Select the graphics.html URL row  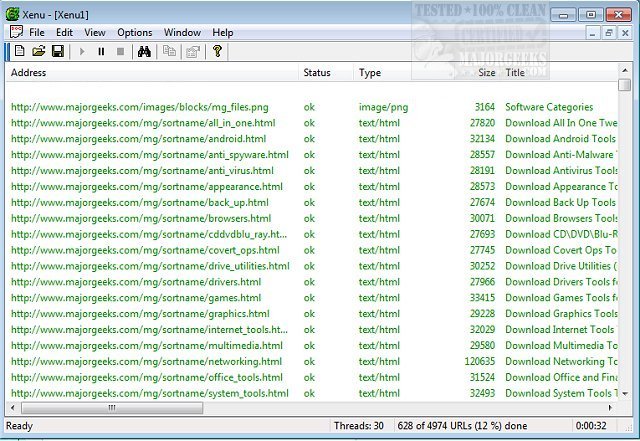coord(312,314)
